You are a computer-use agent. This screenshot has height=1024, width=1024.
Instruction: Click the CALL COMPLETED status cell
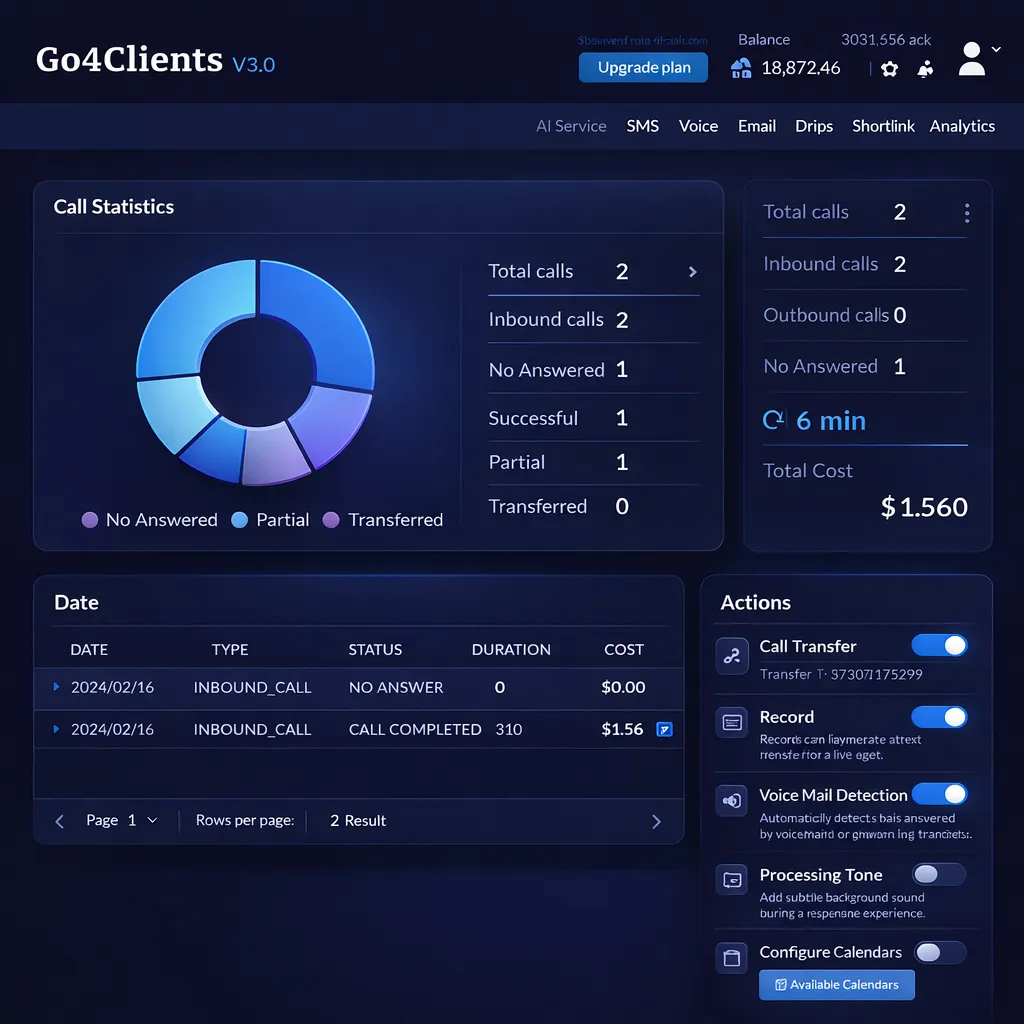coord(415,729)
